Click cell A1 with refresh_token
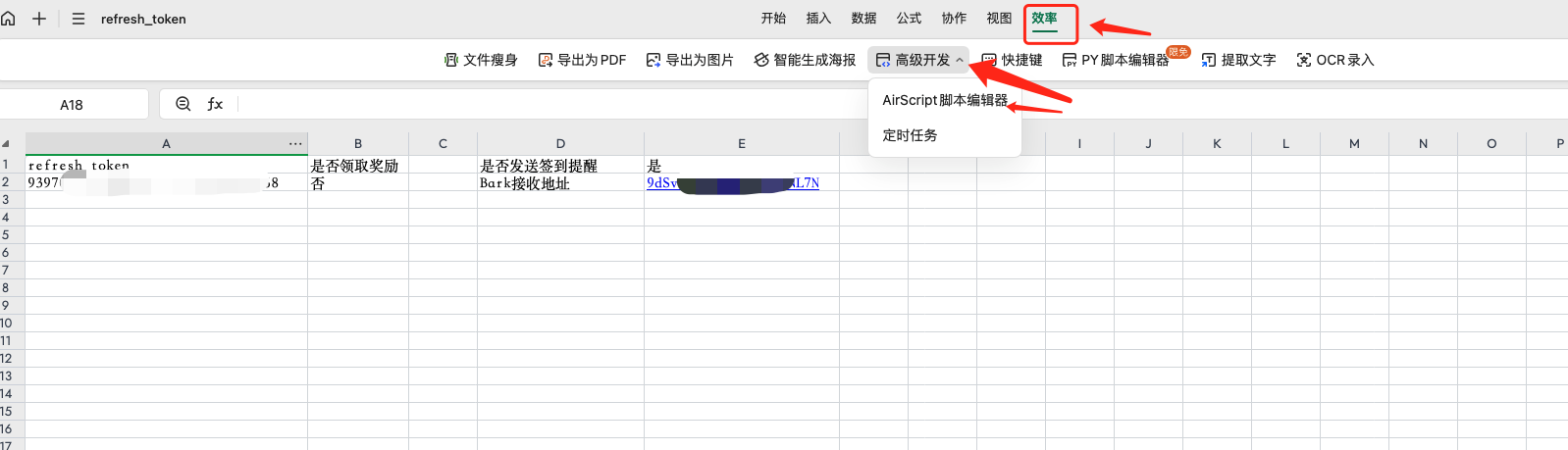 coord(166,165)
